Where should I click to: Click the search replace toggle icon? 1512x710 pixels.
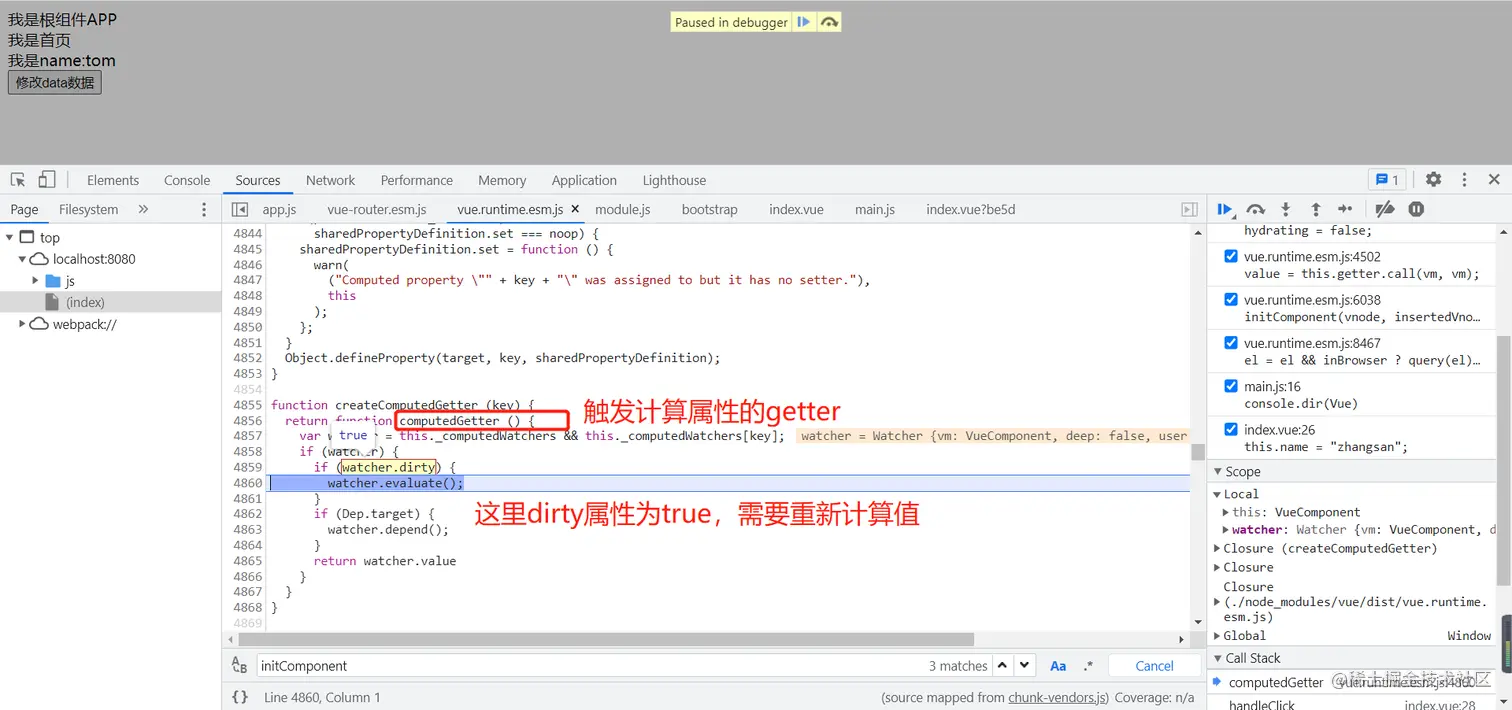click(x=240, y=666)
